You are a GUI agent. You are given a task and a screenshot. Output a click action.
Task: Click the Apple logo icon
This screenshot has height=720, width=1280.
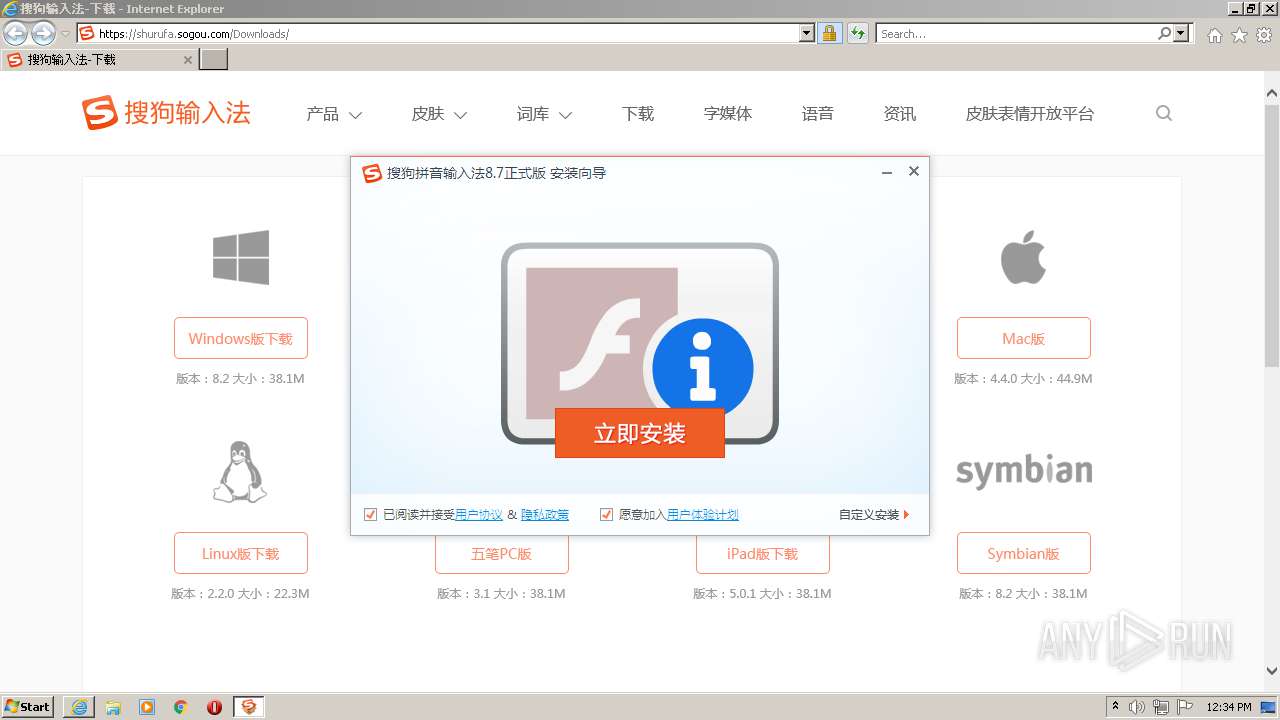[1023, 257]
